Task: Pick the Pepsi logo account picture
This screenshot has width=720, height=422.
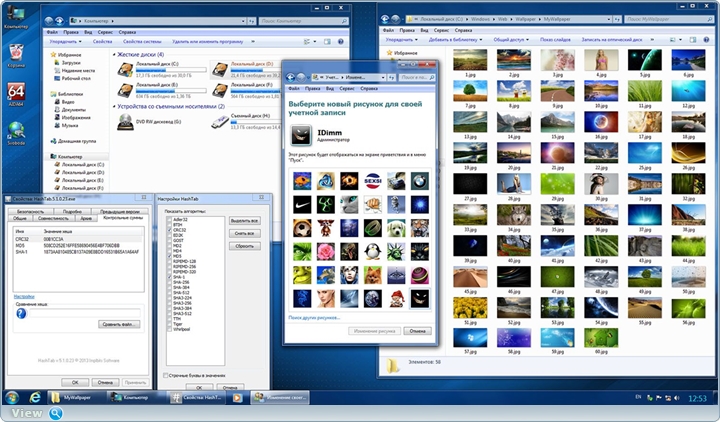Action: coord(372,181)
